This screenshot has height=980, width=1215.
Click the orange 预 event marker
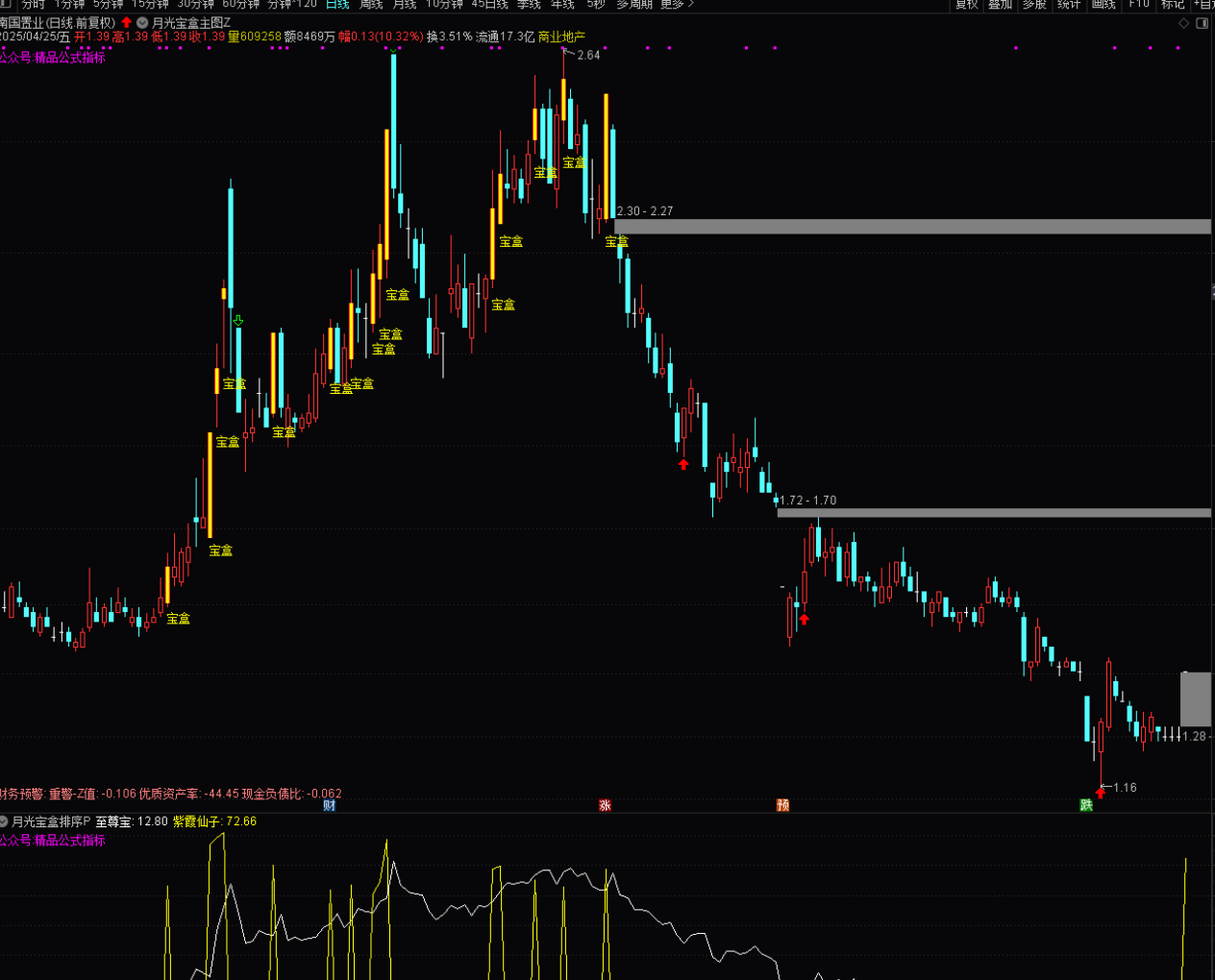tap(782, 805)
